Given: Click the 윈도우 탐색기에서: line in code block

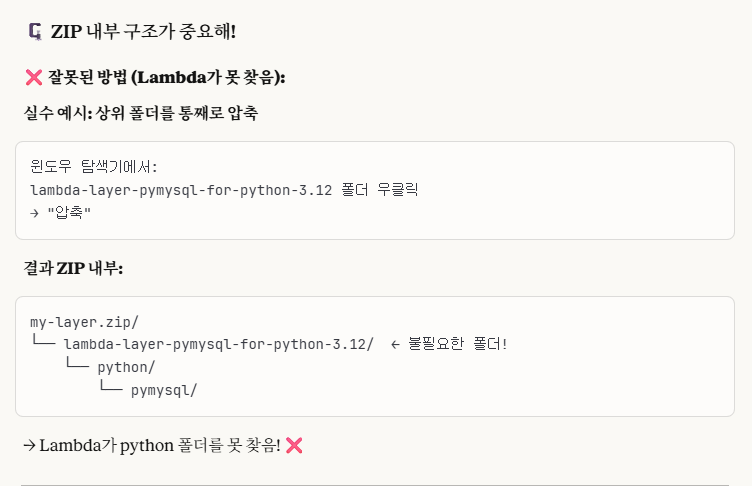Looking at the screenshot, I should tap(94, 166).
